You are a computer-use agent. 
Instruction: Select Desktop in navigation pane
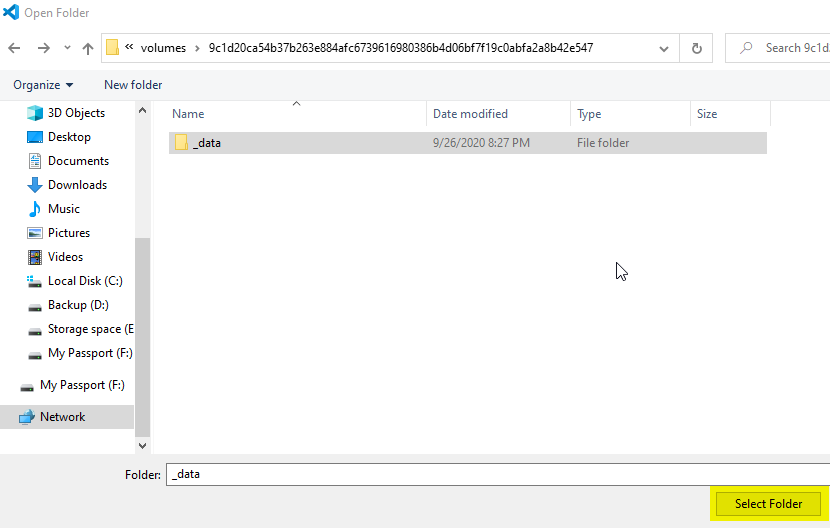(69, 137)
